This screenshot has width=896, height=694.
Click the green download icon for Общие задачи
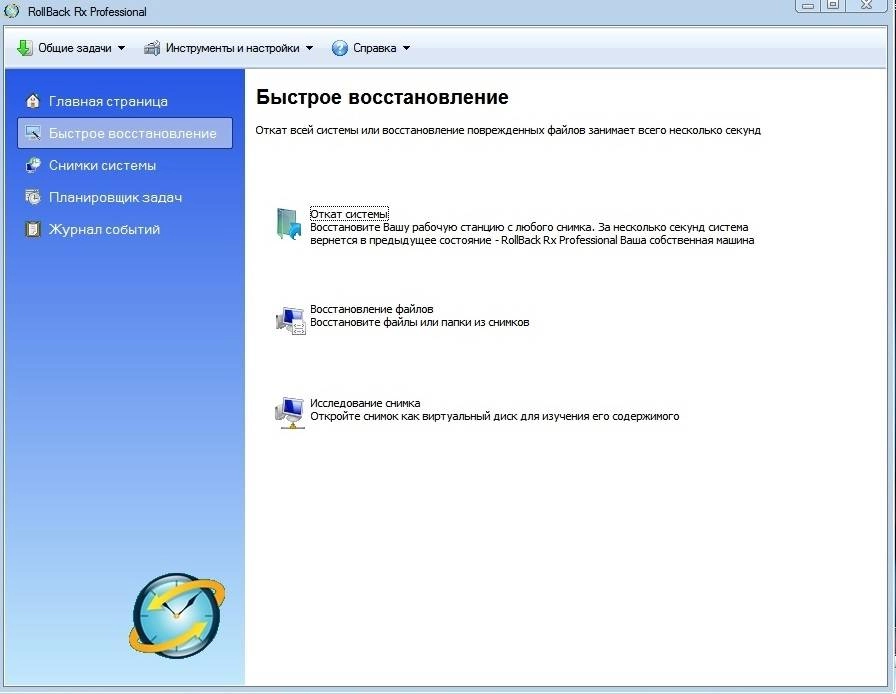(25, 48)
